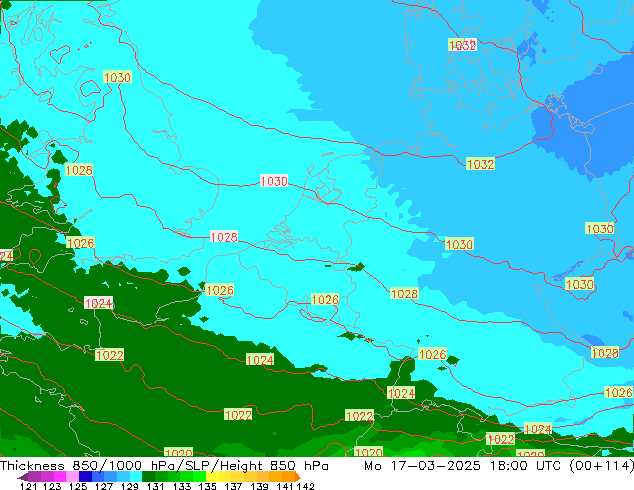Click the white-background 1028 isobar label
Screen dimensions: 634x490
pos(224,237)
